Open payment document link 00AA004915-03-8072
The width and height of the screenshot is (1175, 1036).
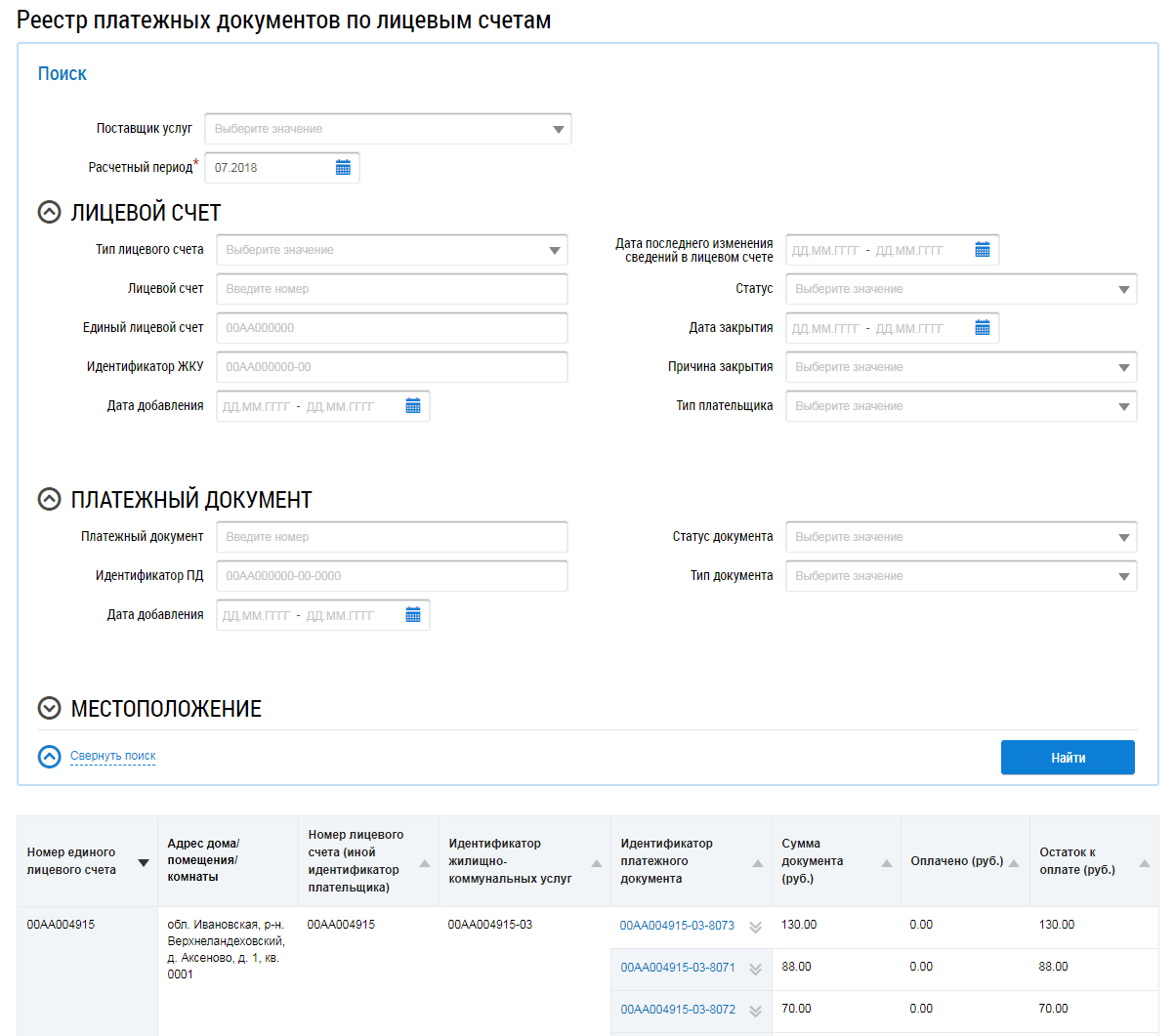(x=678, y=1010)
